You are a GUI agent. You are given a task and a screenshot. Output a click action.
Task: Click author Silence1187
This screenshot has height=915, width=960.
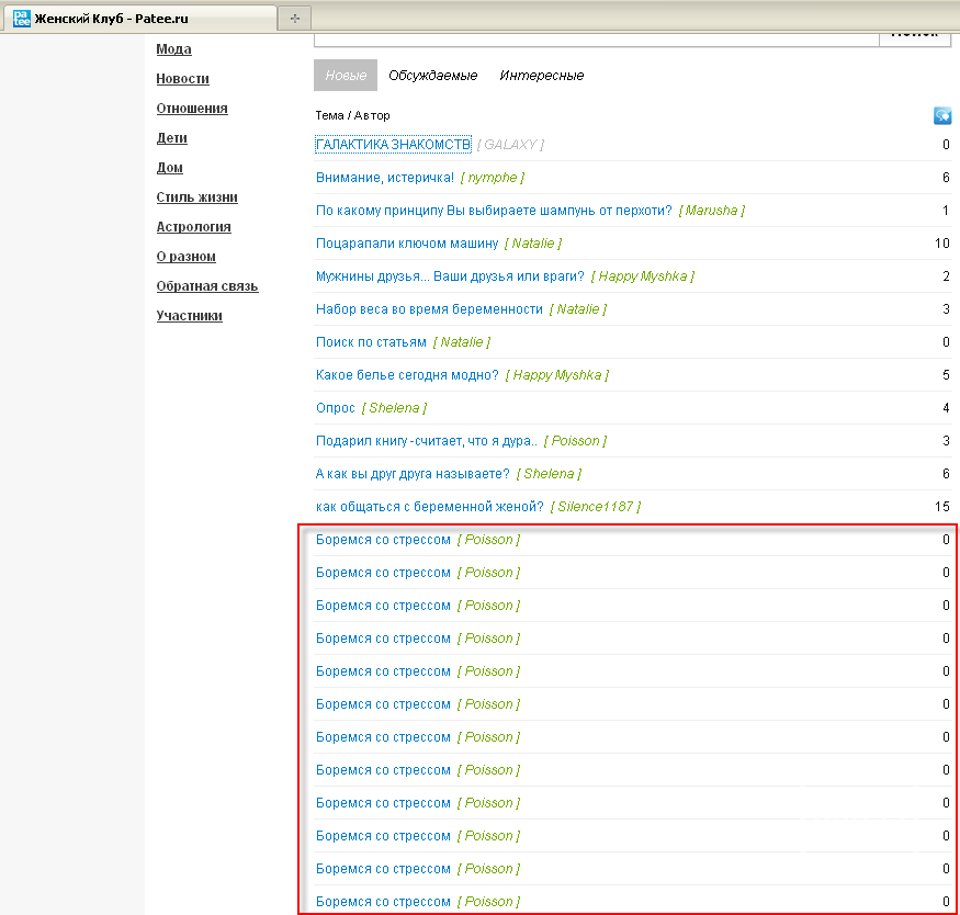pos(595,507)
